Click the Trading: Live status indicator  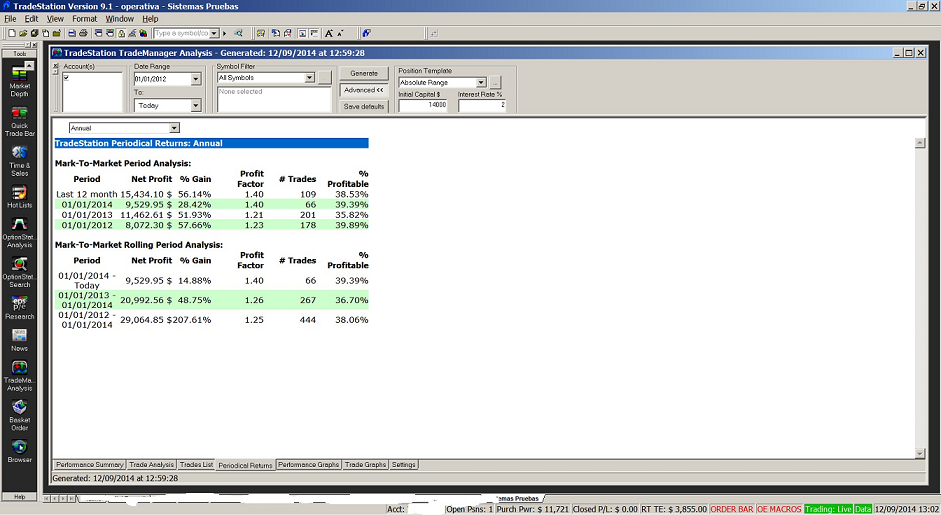pyautogui.click(x=828, y=509)
